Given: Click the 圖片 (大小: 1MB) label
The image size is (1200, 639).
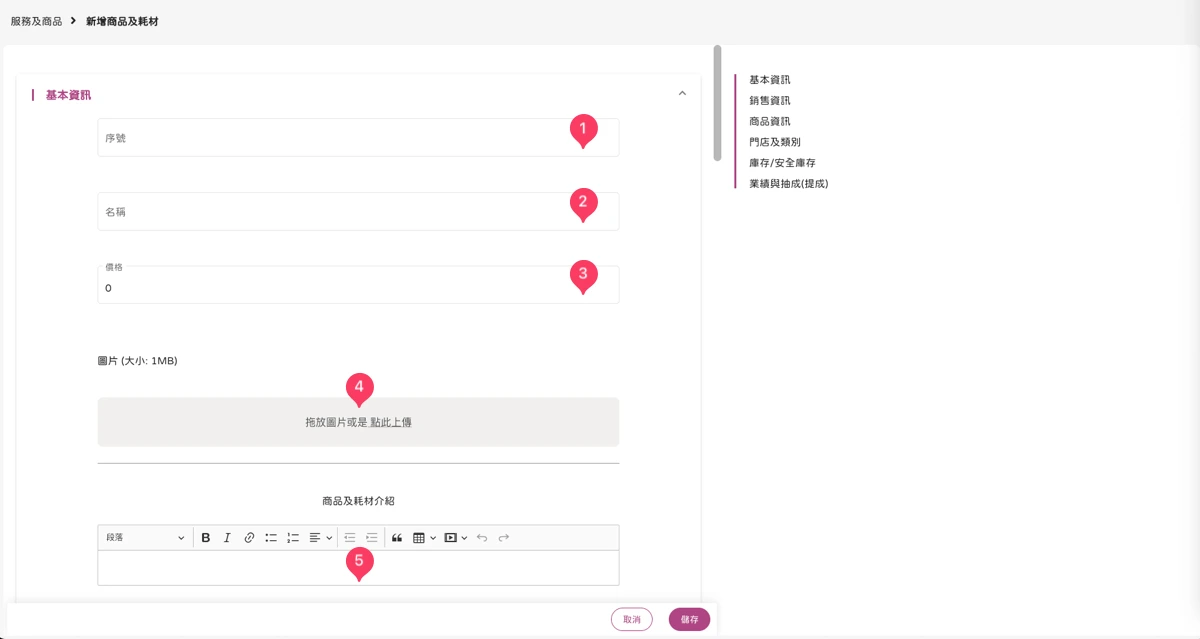Looking at the screenshot, I should [x=137, y=360].
